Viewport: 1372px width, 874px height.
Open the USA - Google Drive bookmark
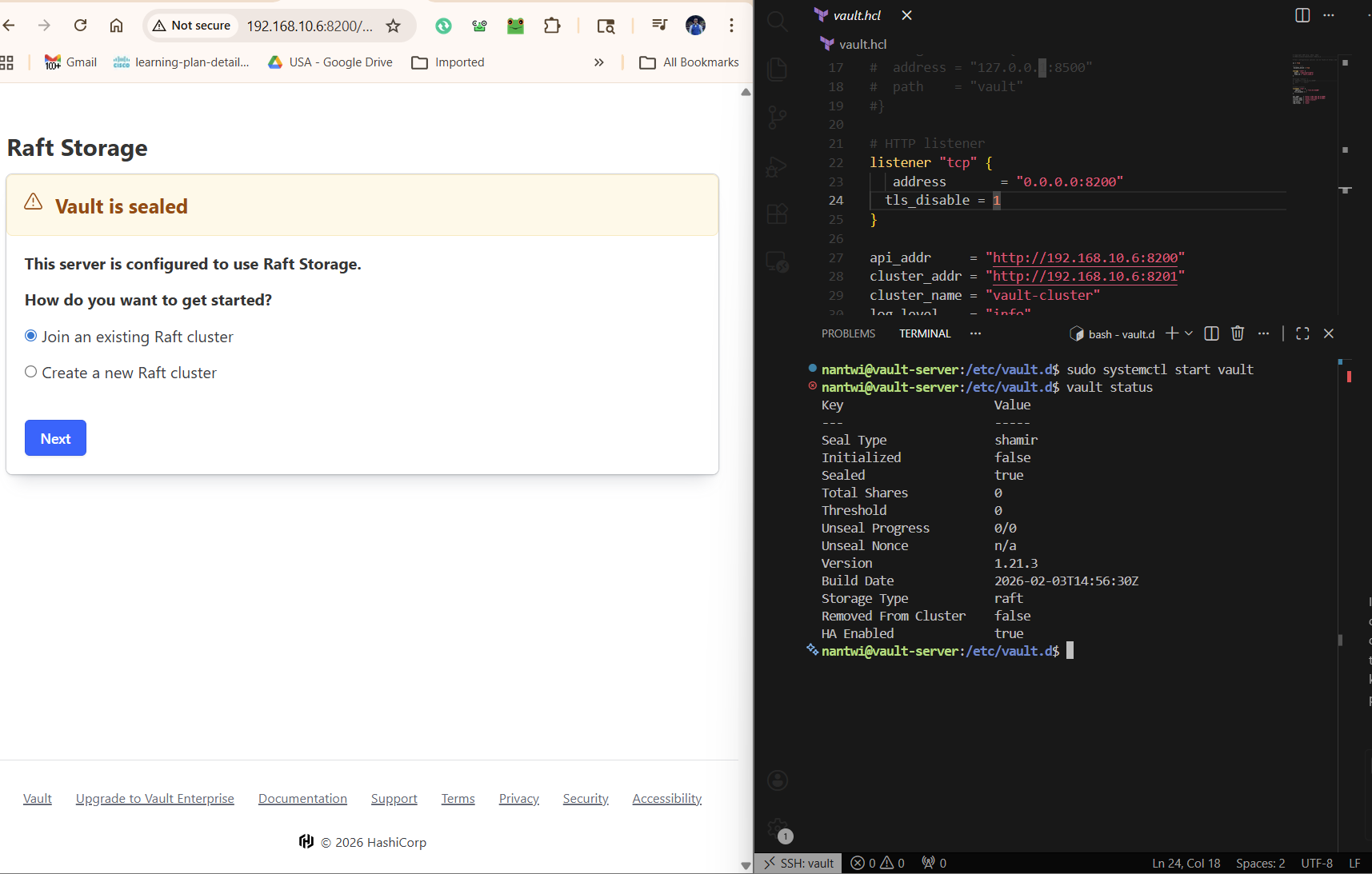click(x=330, y=62)
